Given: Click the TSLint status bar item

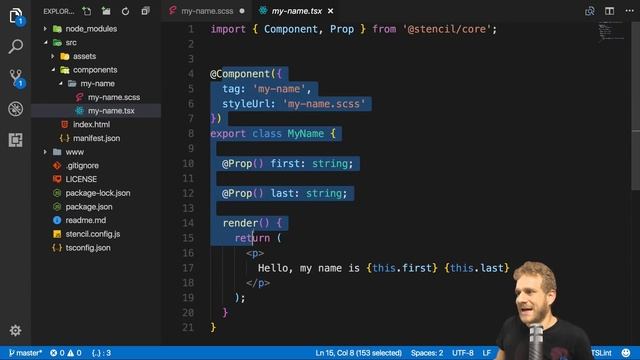Looking at the screenshot, I should 602,353.
